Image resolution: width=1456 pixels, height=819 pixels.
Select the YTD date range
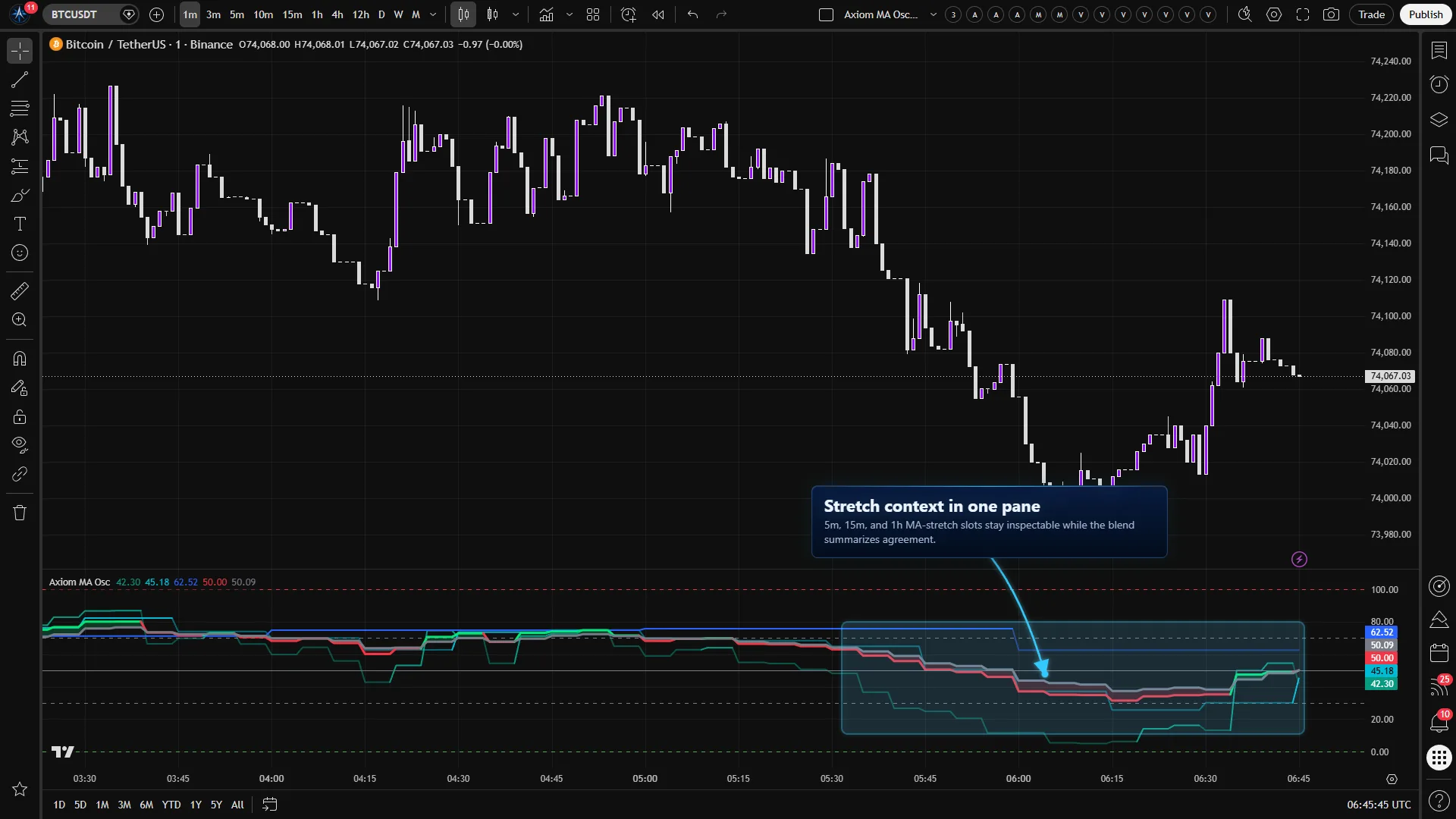coord(171,805)
